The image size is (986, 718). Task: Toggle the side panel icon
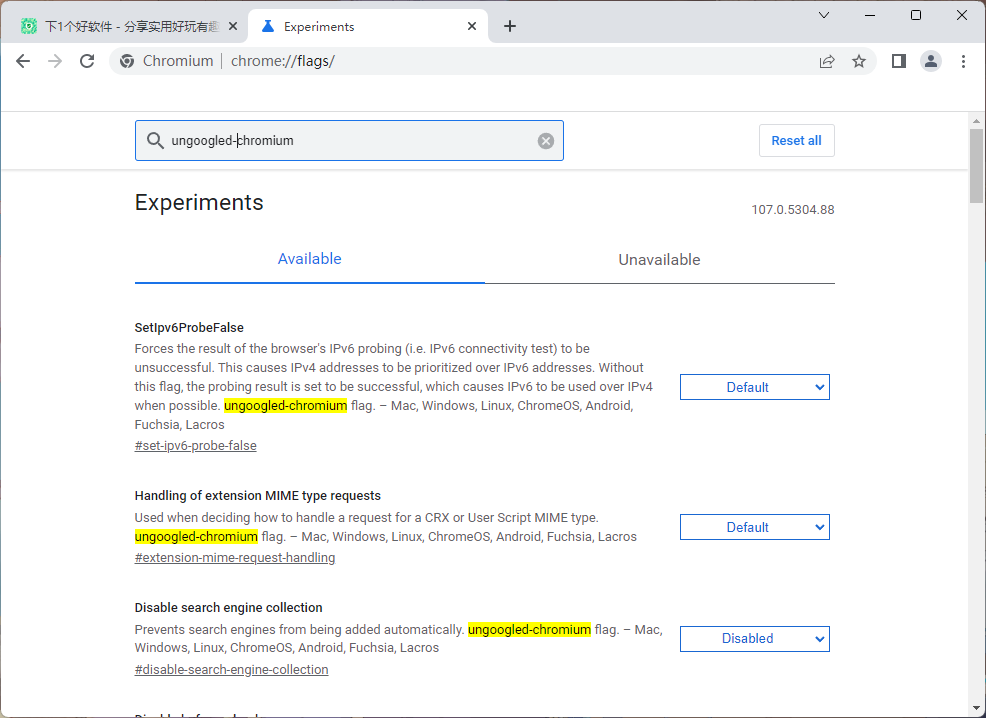898,61
